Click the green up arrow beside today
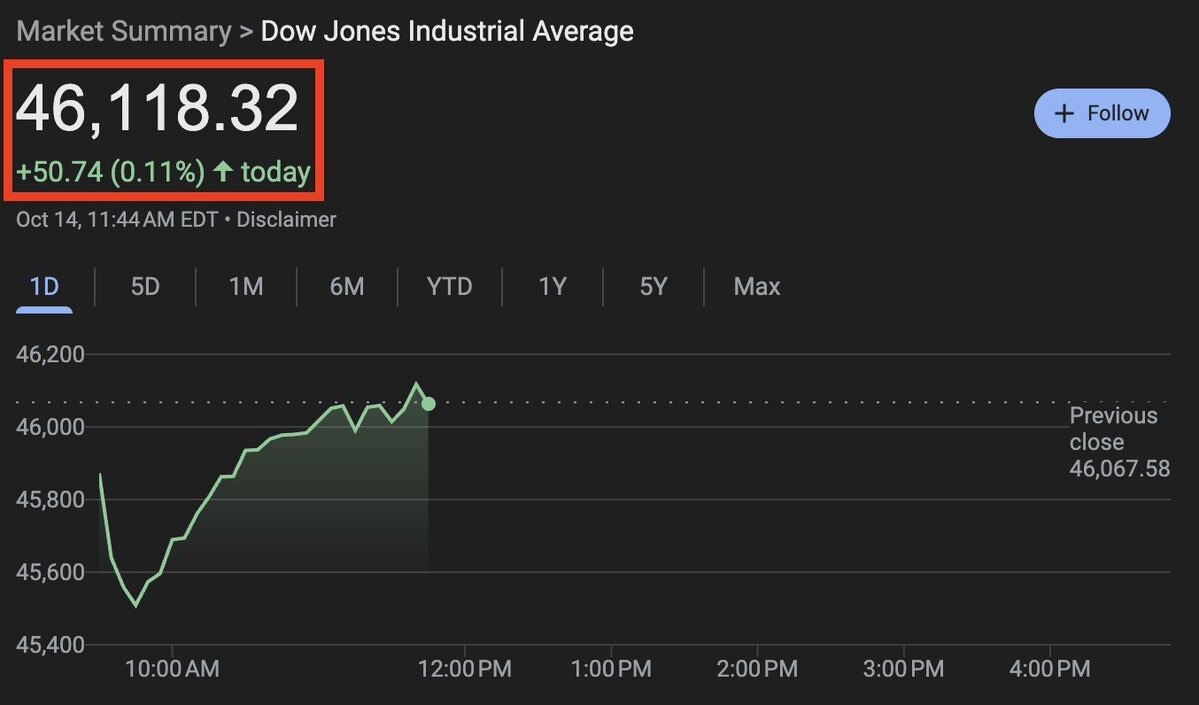Viewport: 1199px width, 705px height. pyautogui.click(x=223, y=172)
